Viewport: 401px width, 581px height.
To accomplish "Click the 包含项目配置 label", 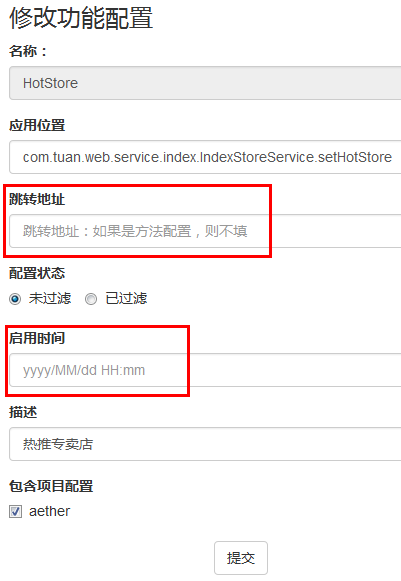I will tap(51, 486).
